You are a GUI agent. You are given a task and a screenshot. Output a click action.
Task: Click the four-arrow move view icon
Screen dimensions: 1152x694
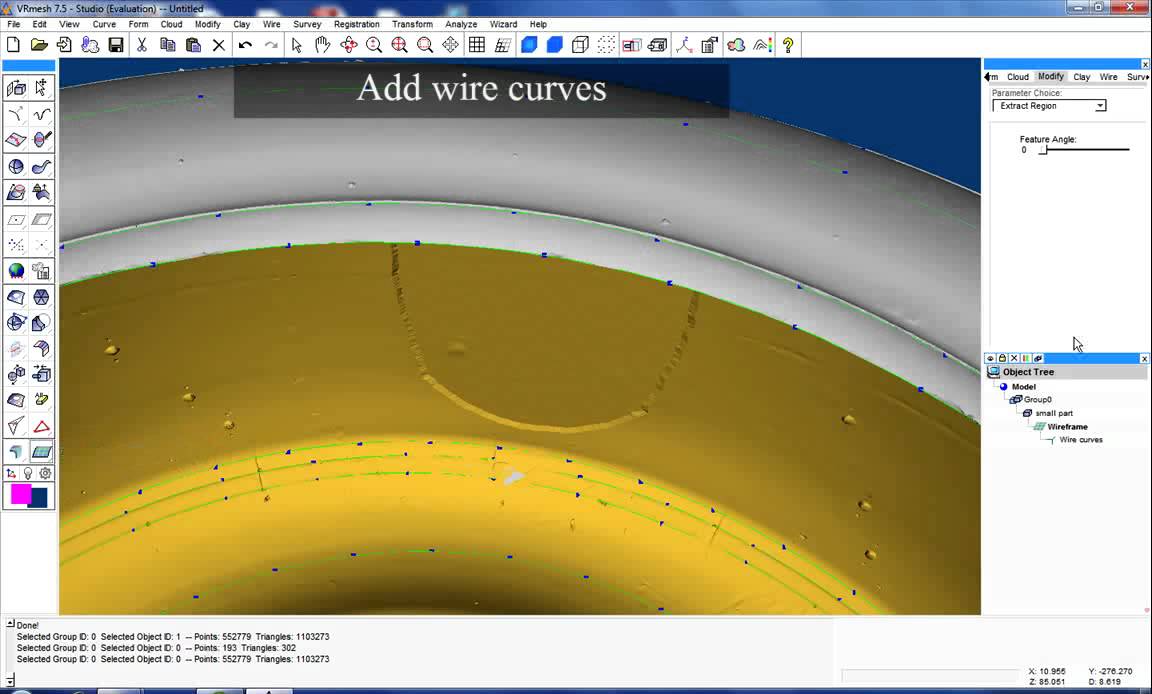click(x=450, y=45)
